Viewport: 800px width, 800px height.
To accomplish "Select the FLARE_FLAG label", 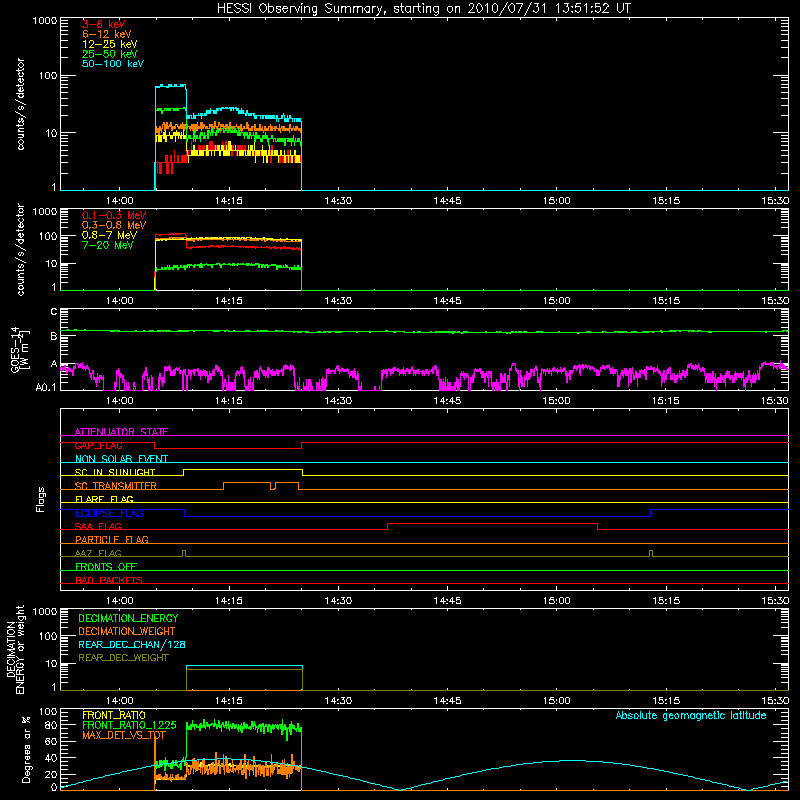I will pos(104,499).
